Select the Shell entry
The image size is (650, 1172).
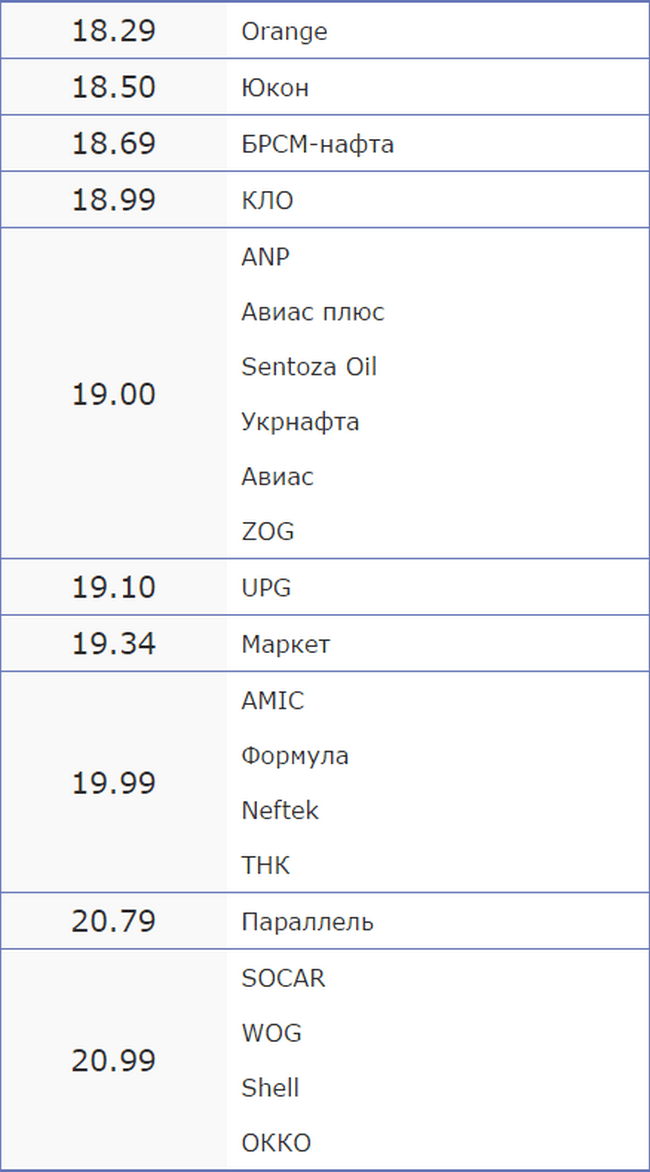(x=270, y=1088)
